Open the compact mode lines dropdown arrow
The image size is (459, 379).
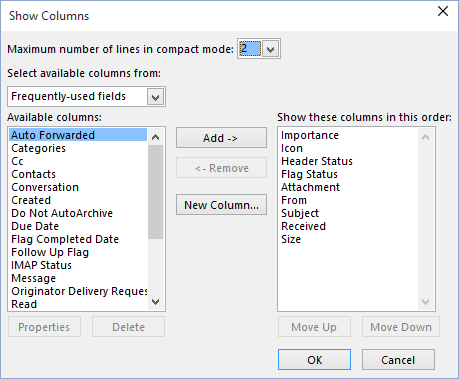click(270, 49)
